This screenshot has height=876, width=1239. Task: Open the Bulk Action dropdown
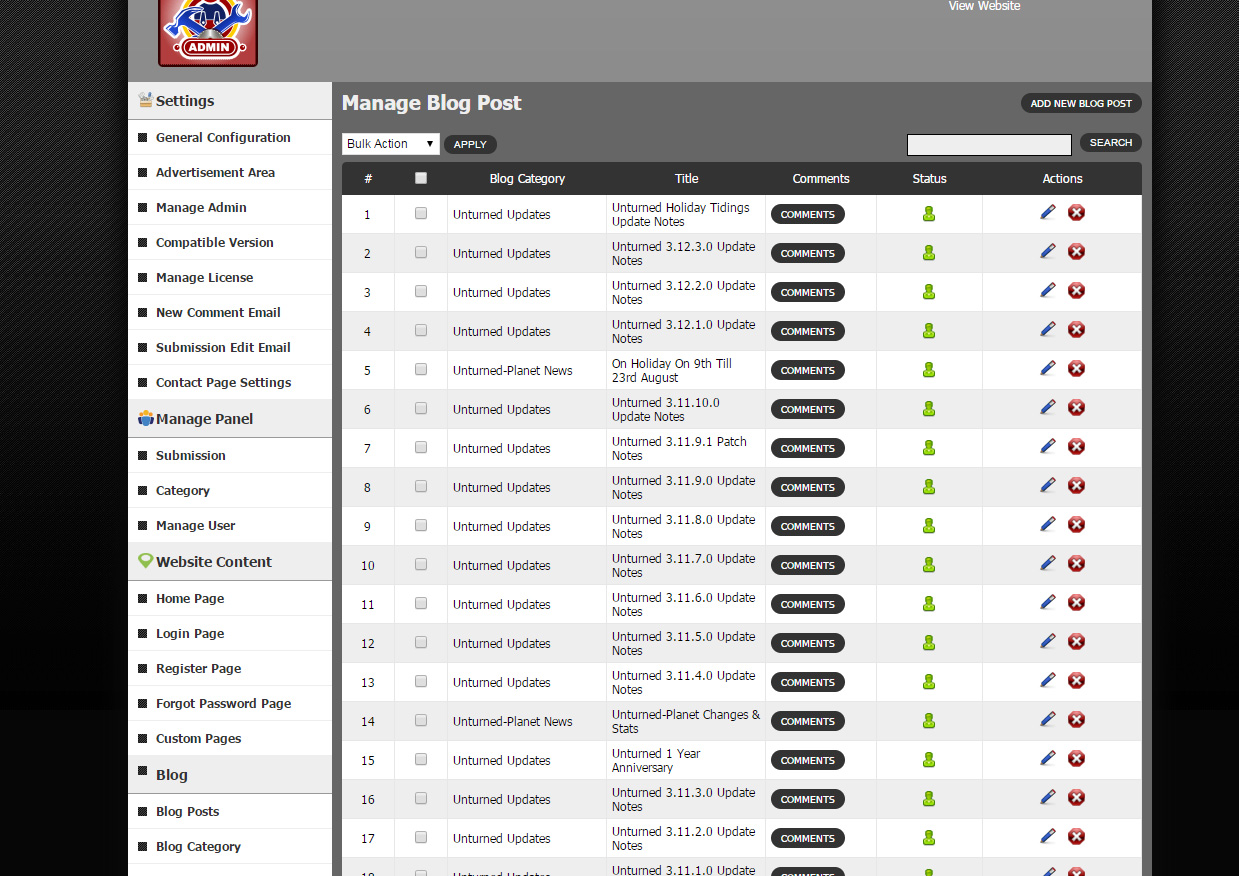[391, 144]
